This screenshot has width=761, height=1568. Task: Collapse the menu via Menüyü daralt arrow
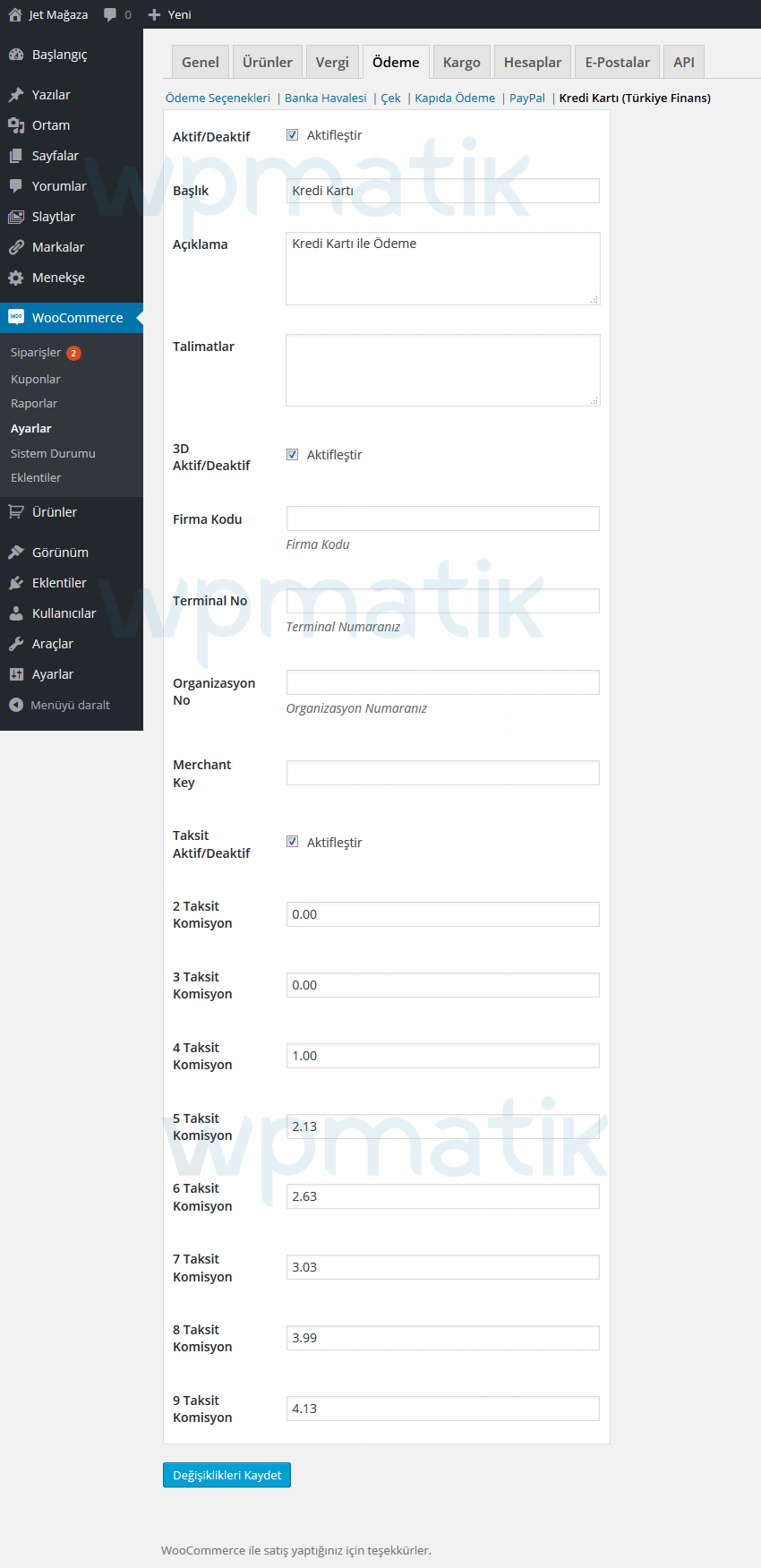[x=16, y=705]
